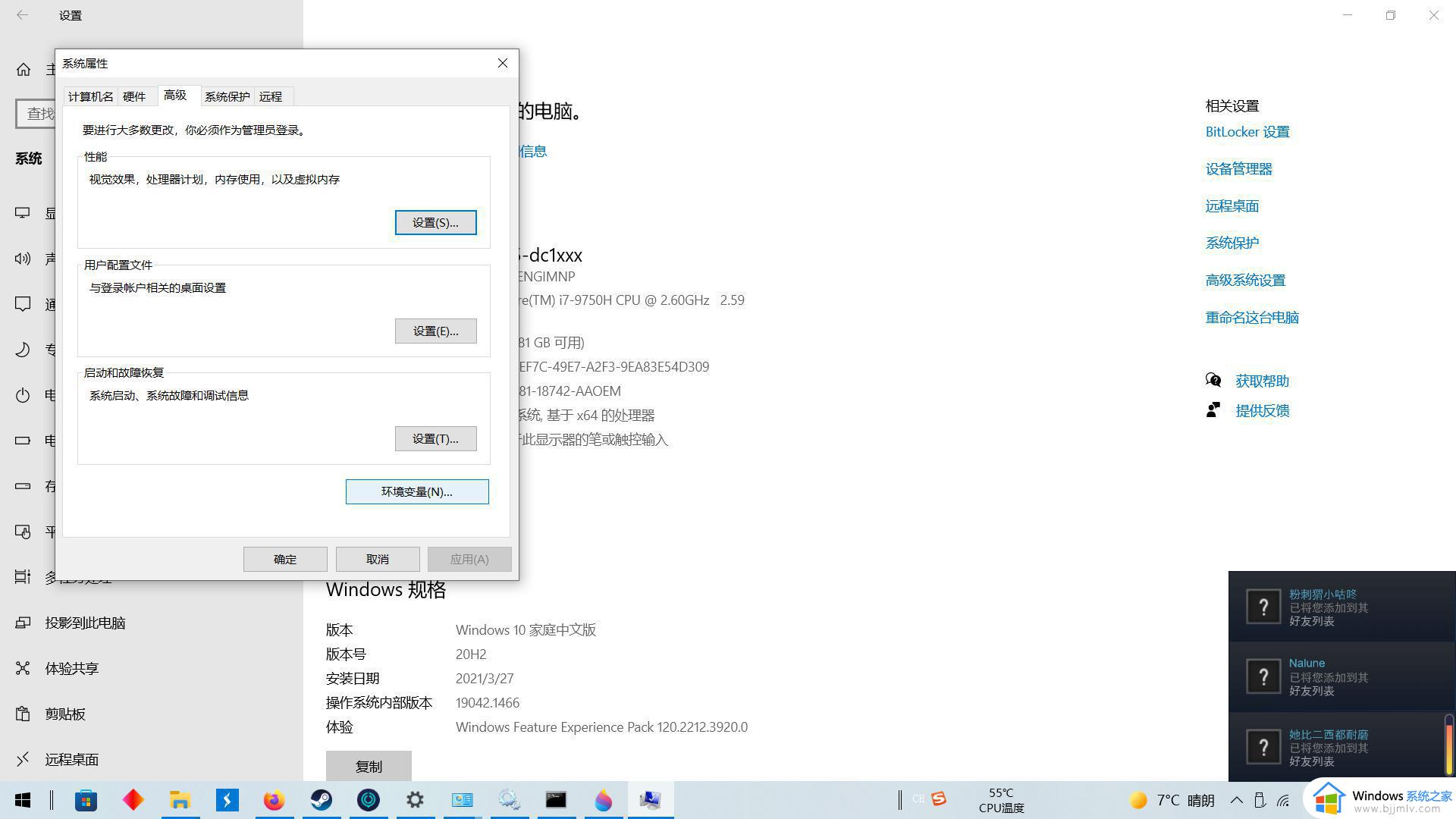This screenshot has width=1456, height=819.
Task: Open the colorful flame app in taskbar
Action: 603,800
